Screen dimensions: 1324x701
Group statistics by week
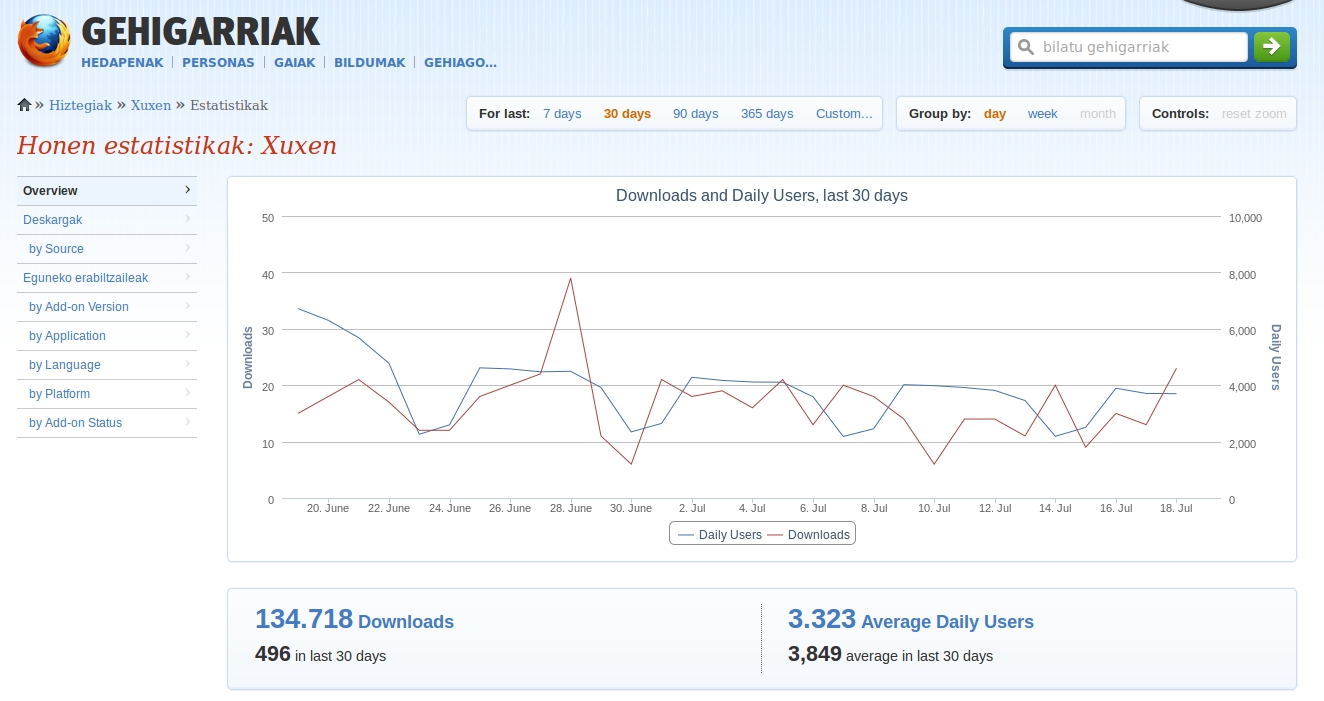pos(1042,114)
